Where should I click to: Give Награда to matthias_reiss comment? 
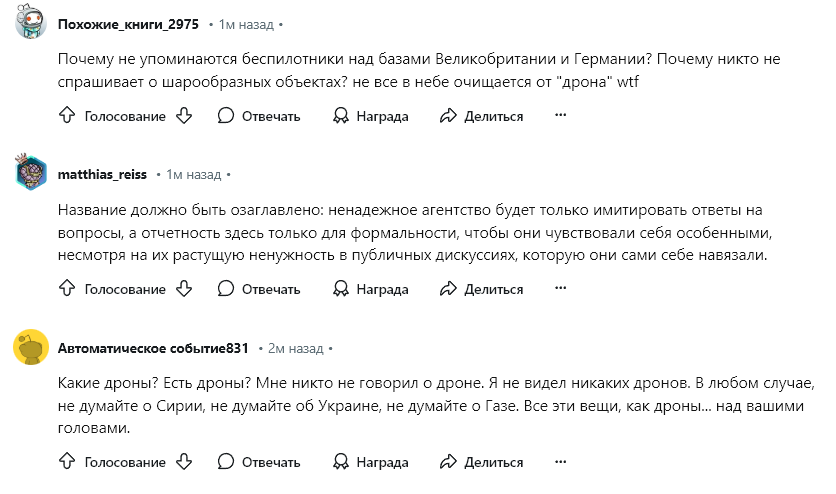coord(371,289)
